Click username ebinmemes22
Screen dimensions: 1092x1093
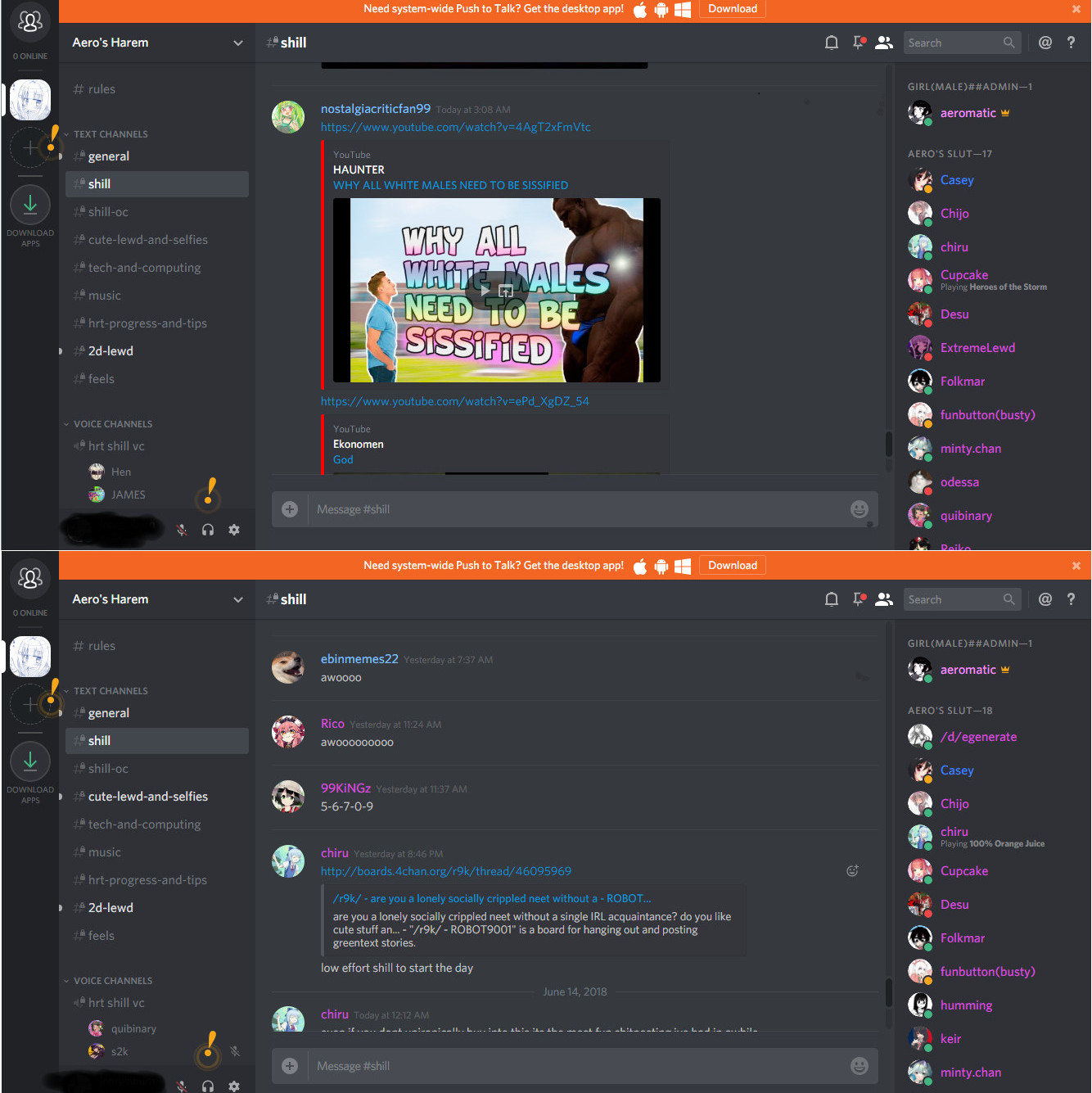tap(359, 659)
